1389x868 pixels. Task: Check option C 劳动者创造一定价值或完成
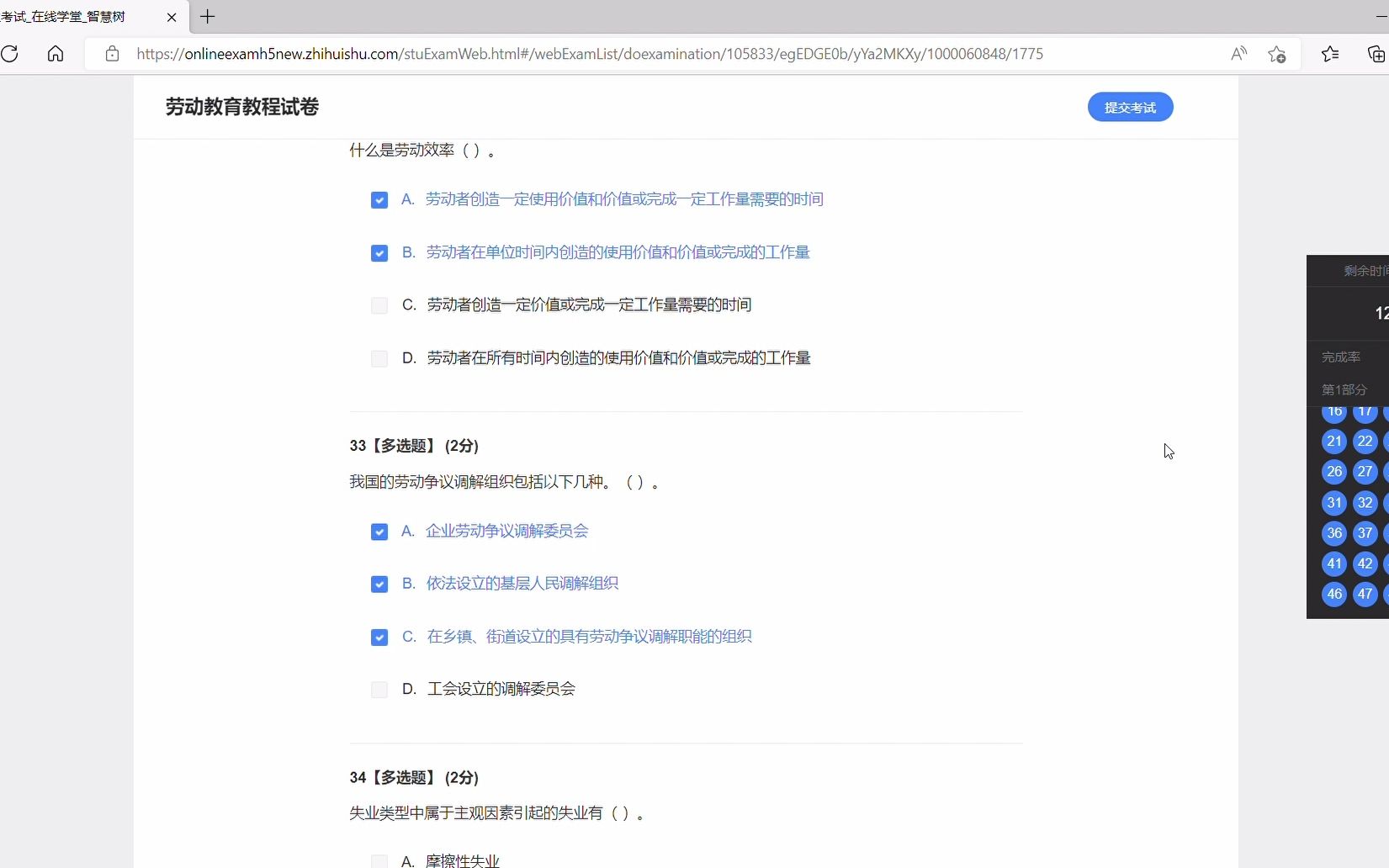click(x=379, y=305)
